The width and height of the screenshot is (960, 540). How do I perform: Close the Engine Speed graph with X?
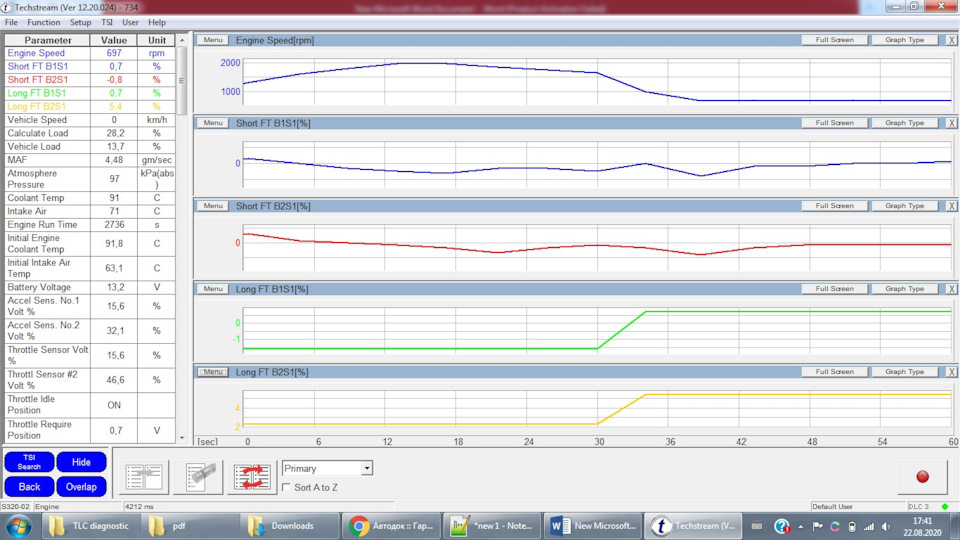pos(951,40)
